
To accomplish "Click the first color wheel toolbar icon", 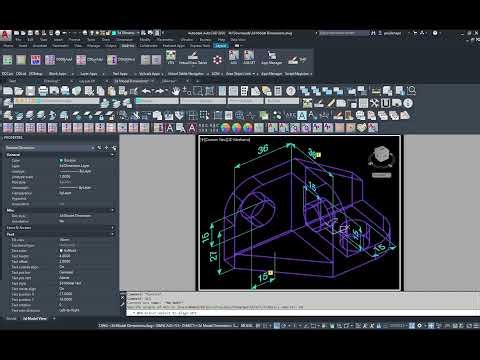I will tap(225, 128).
